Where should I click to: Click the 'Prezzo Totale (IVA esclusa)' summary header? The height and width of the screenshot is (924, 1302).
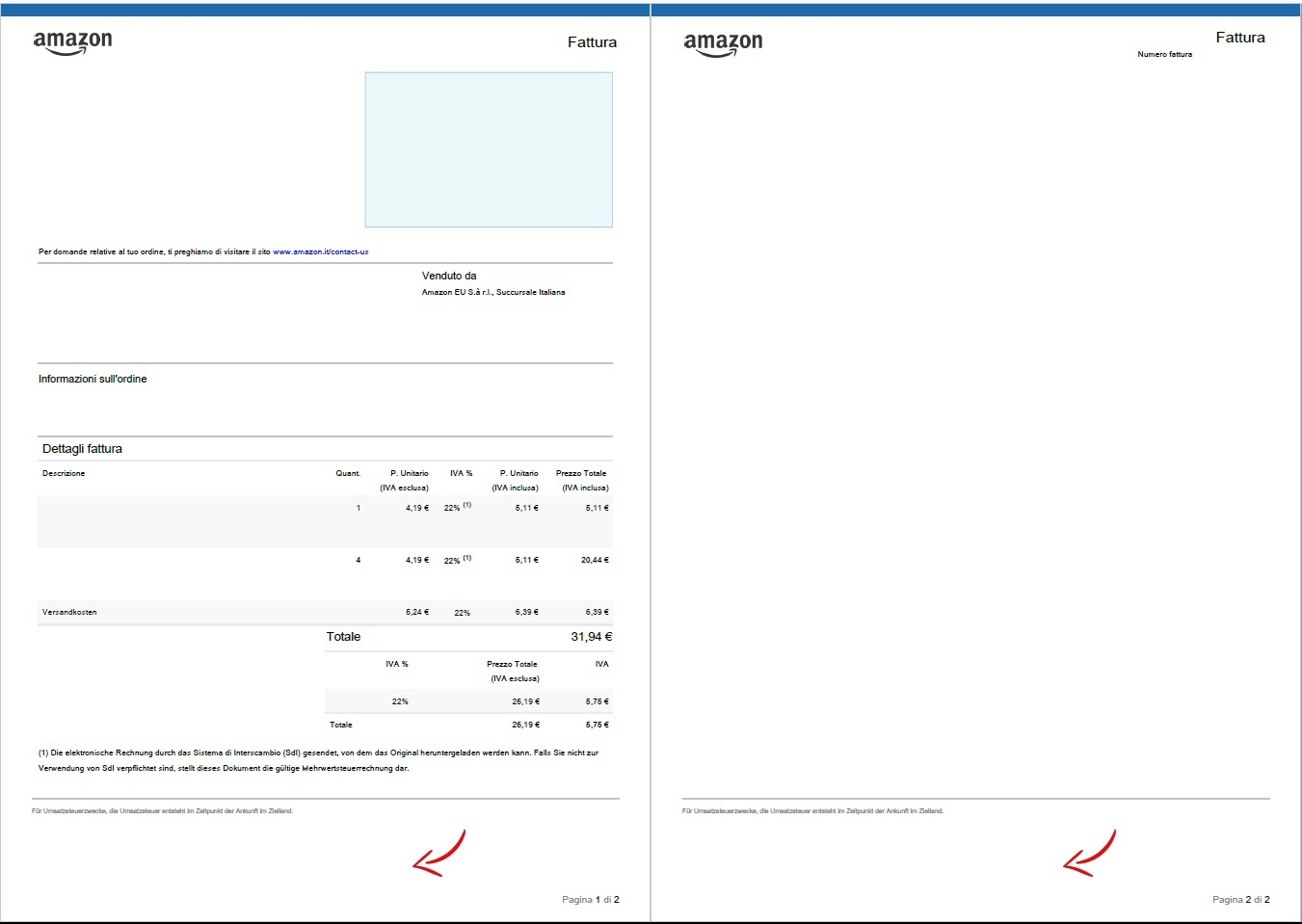click(513, 671)
